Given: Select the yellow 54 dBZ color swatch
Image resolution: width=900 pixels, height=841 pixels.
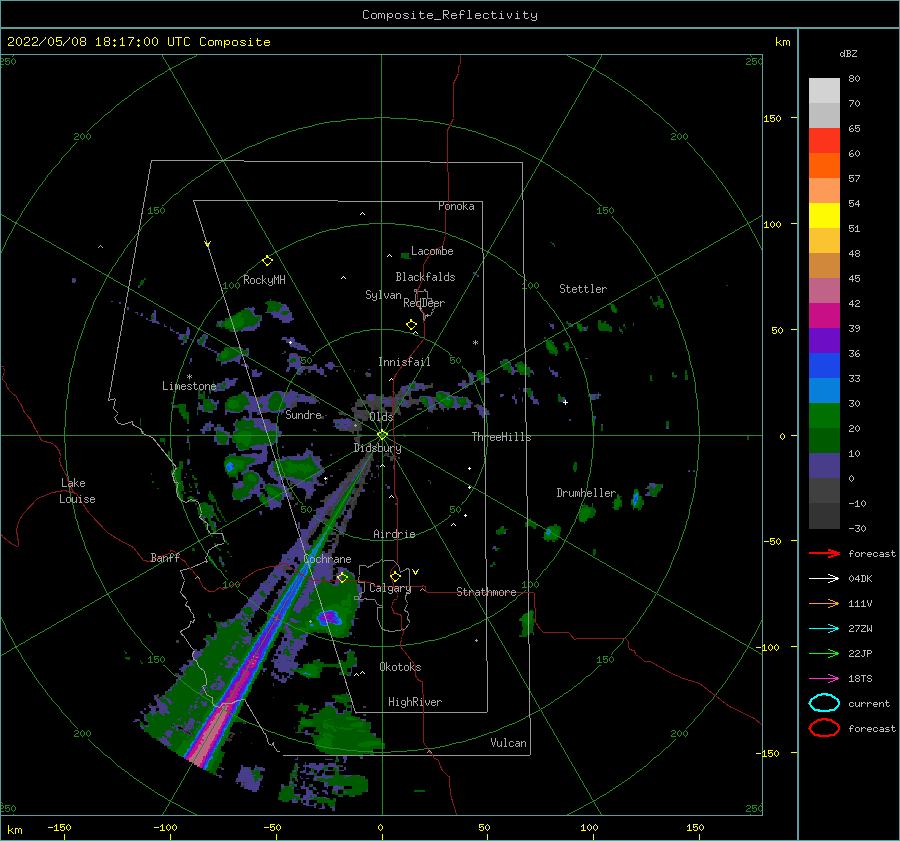Looking at the screenshot, I should pos(824,216).
